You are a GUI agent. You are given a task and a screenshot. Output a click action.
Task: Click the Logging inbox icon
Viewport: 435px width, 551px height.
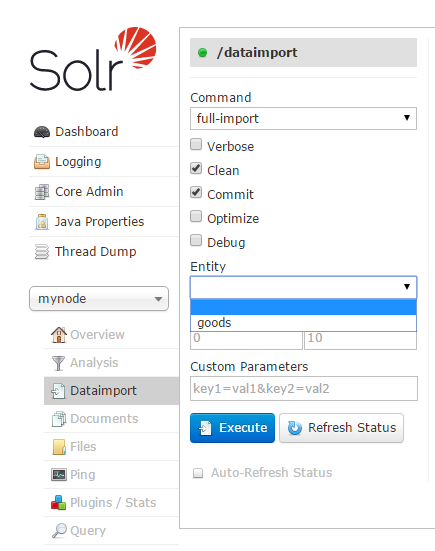[x=42, y=162]
